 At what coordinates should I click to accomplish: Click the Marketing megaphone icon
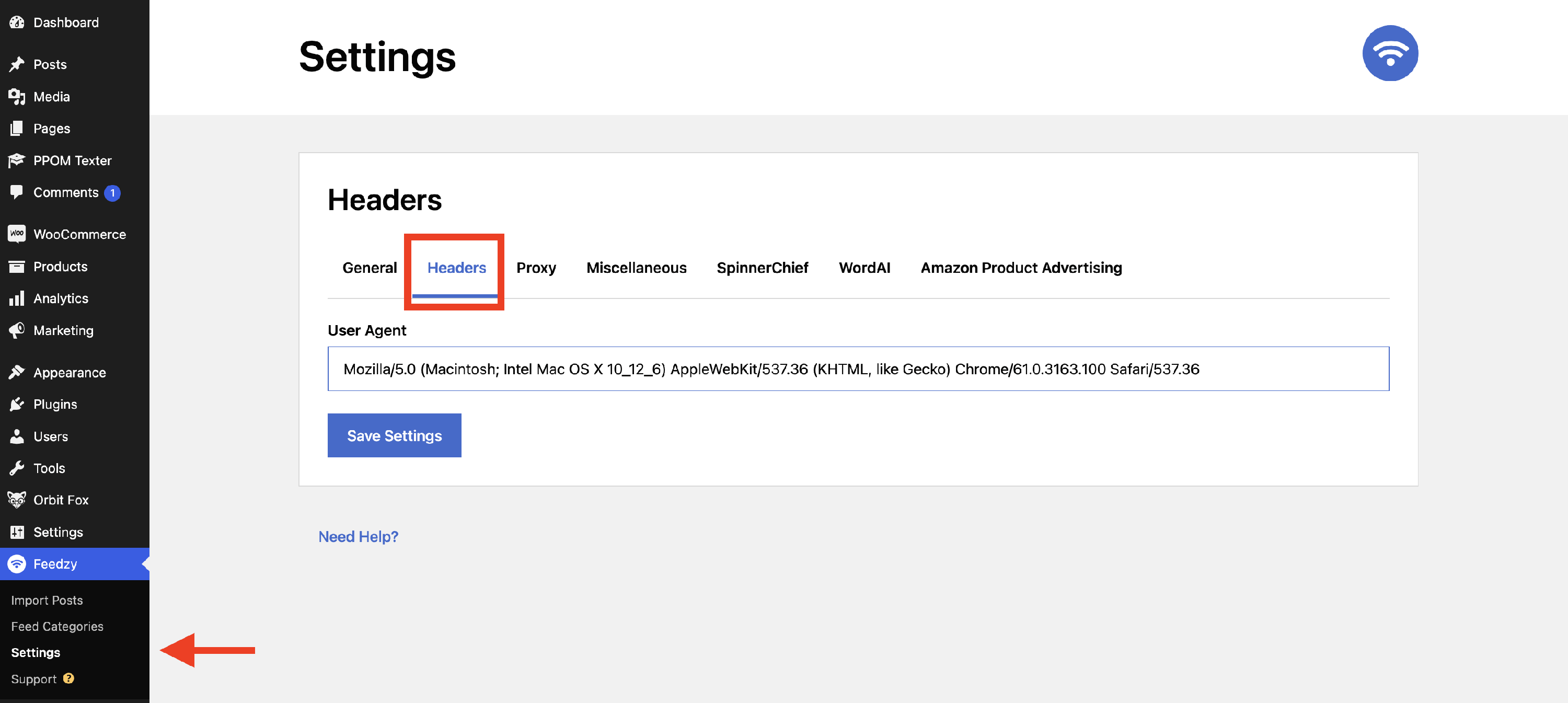pos(16,330)
